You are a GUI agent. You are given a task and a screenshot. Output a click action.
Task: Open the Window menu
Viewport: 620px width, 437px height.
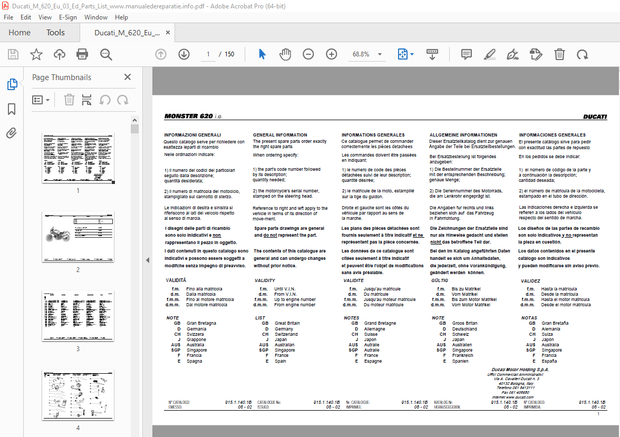click(96, 17)
